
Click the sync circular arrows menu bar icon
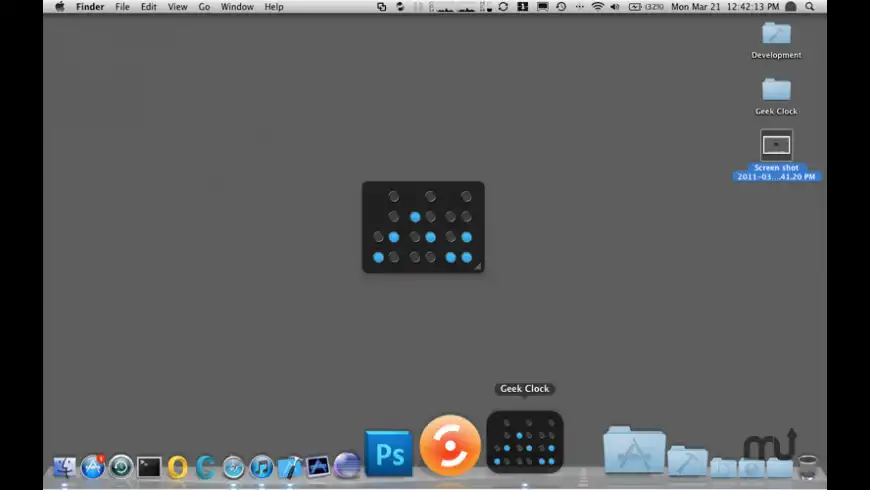click(x=503, y=7)
